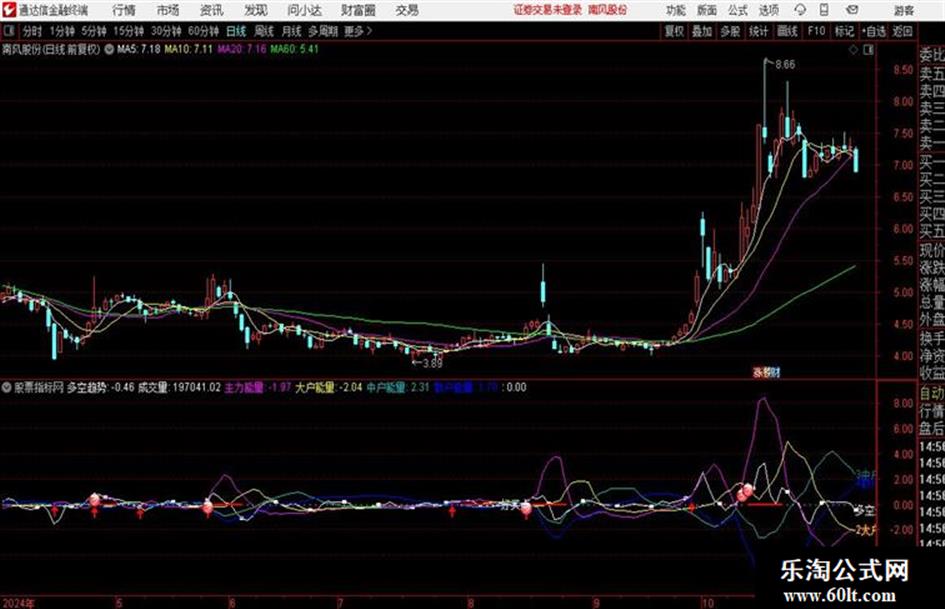Click the MA20: 7.16 label
945x609 pixels.
[242, 49]
